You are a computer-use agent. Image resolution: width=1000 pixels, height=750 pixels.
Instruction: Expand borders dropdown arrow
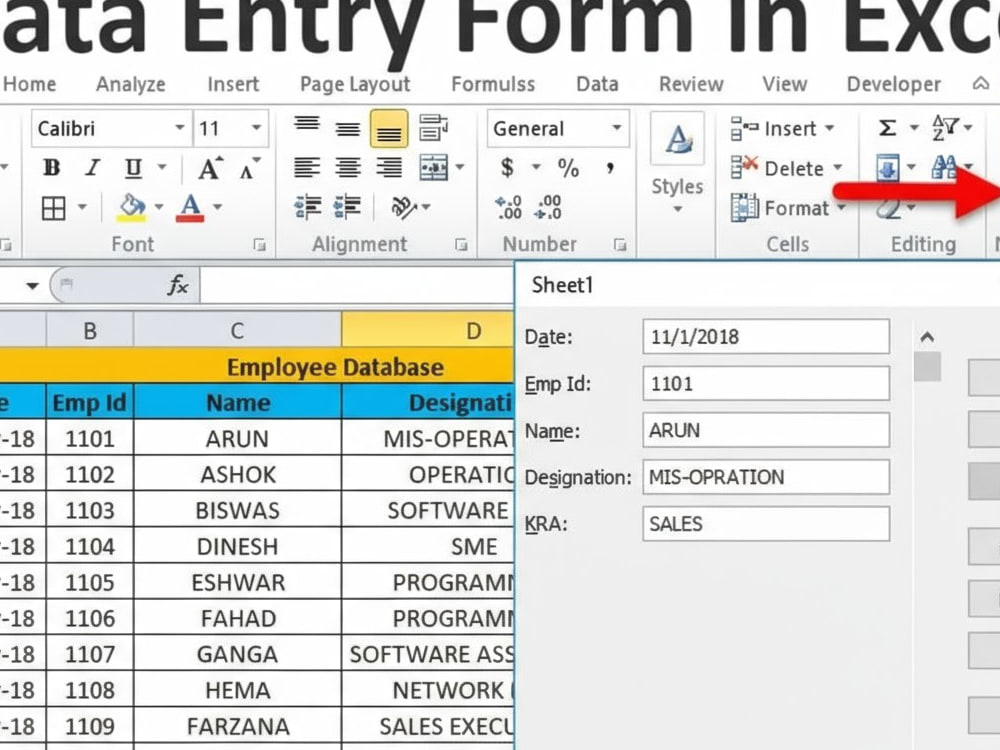tap(82, 207)
